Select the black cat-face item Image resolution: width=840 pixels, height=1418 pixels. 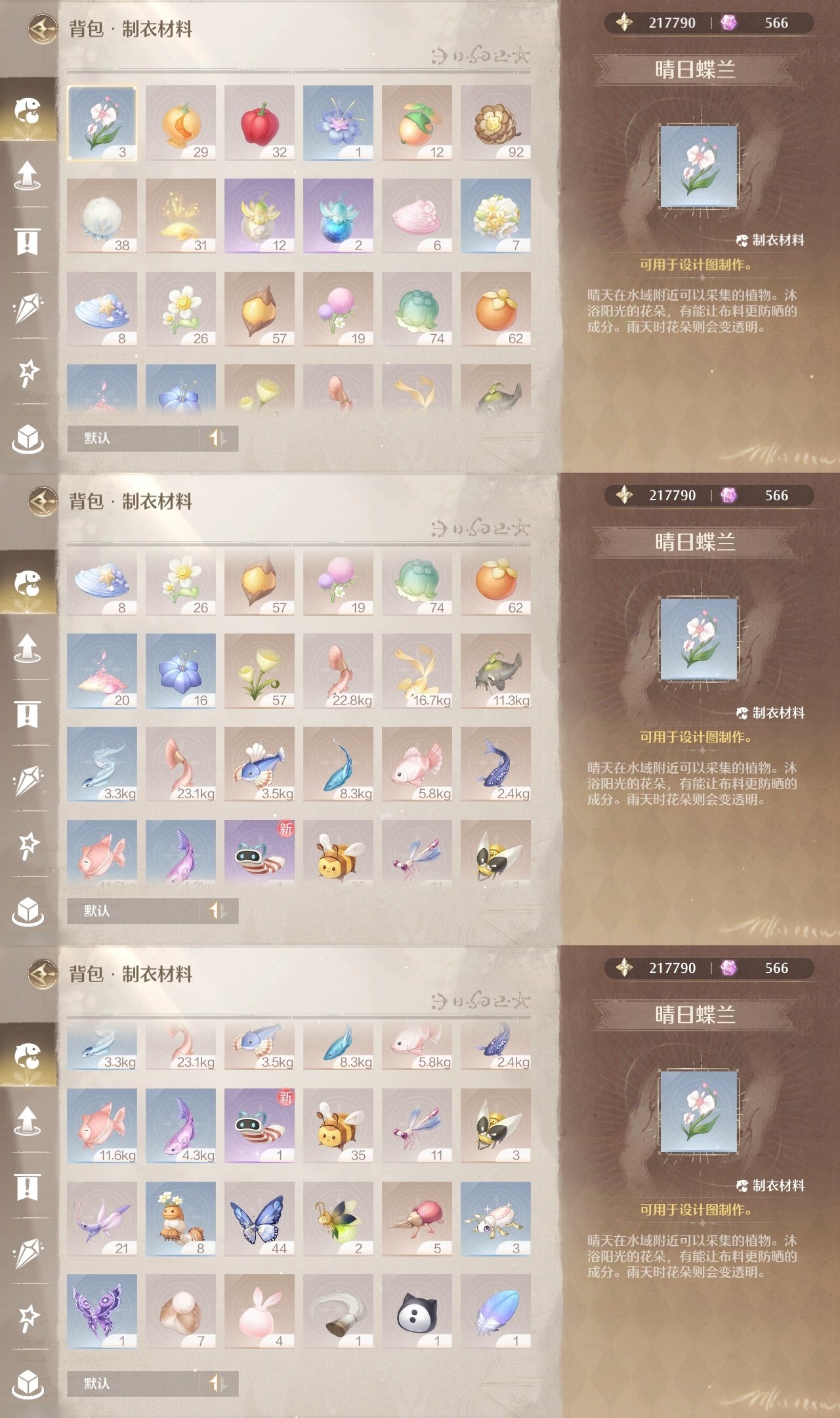(x=417, y=1312)
